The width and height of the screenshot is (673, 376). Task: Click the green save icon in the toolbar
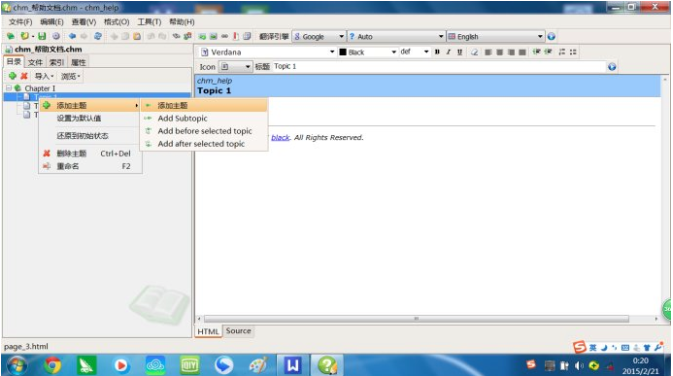[x=42, y=36]
